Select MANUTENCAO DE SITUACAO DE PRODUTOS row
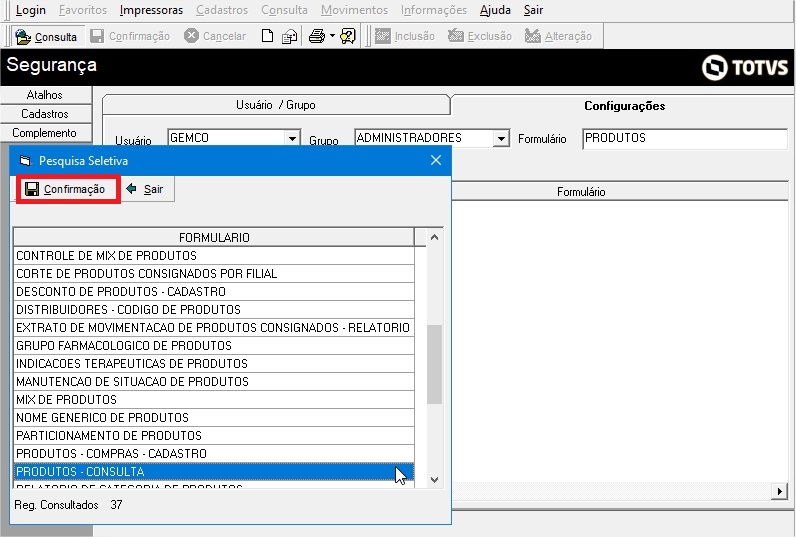This screenshot has height=537, width=796. point(214,382)
